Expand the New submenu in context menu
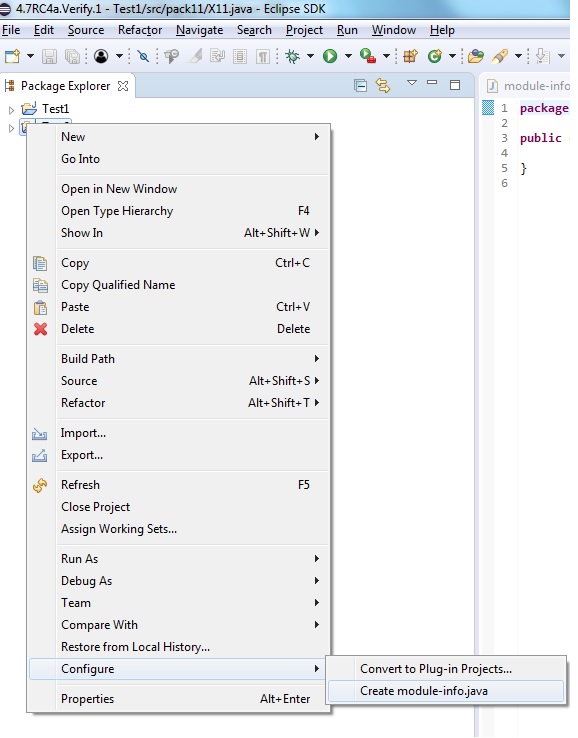Image resolution: width=578 pixels, height=738 pixels. click(179, 137)
